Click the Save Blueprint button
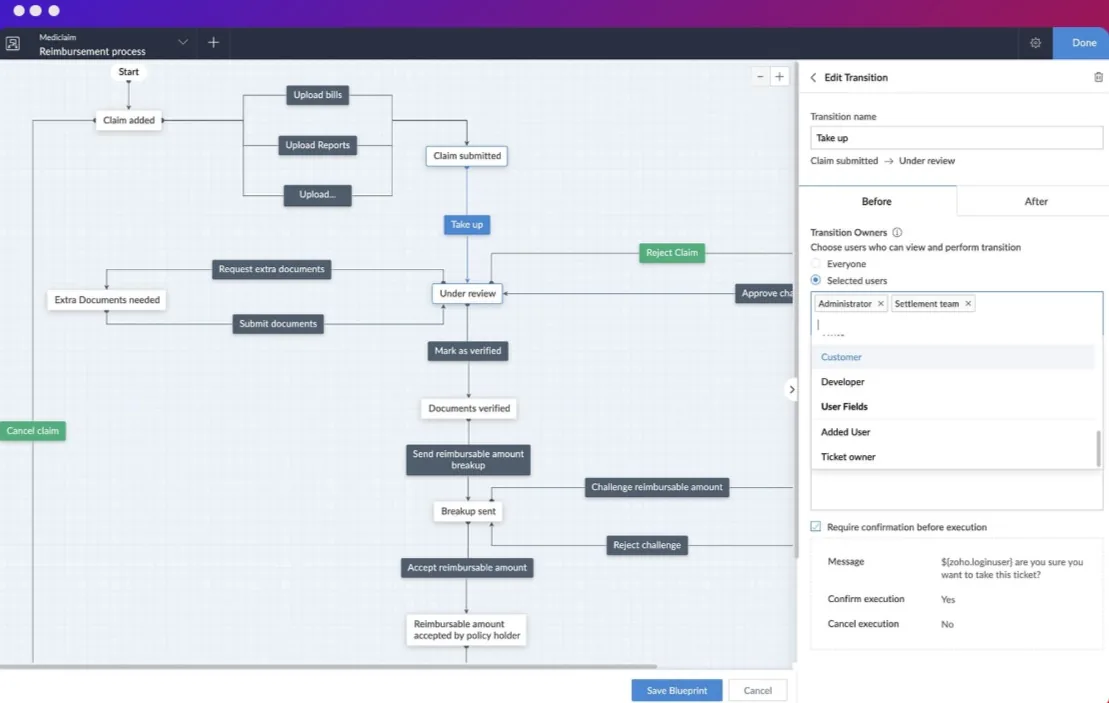 [x=677, y=690]
